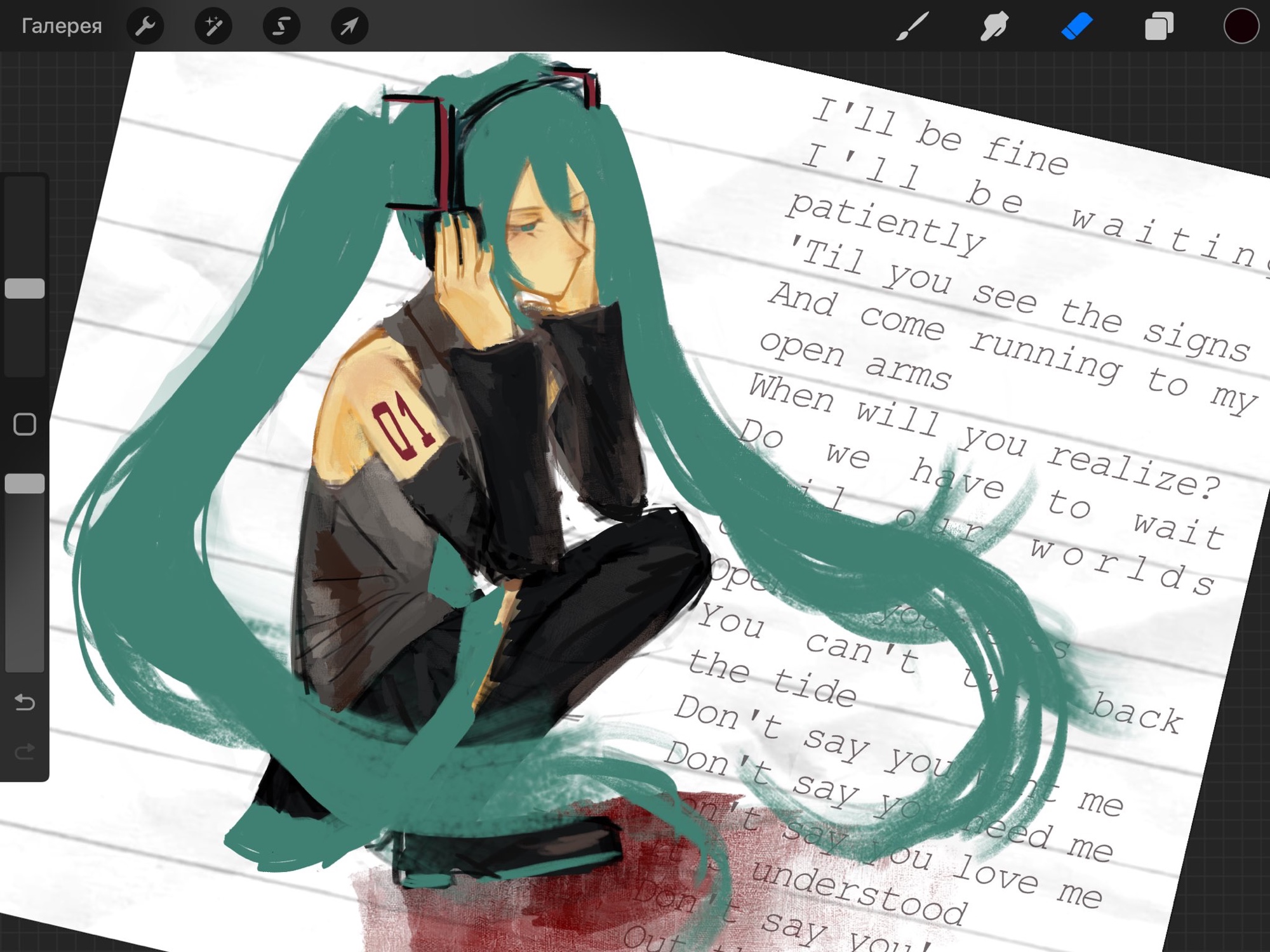Tap the square Modify button on sidebar

[x=25, y=424]
